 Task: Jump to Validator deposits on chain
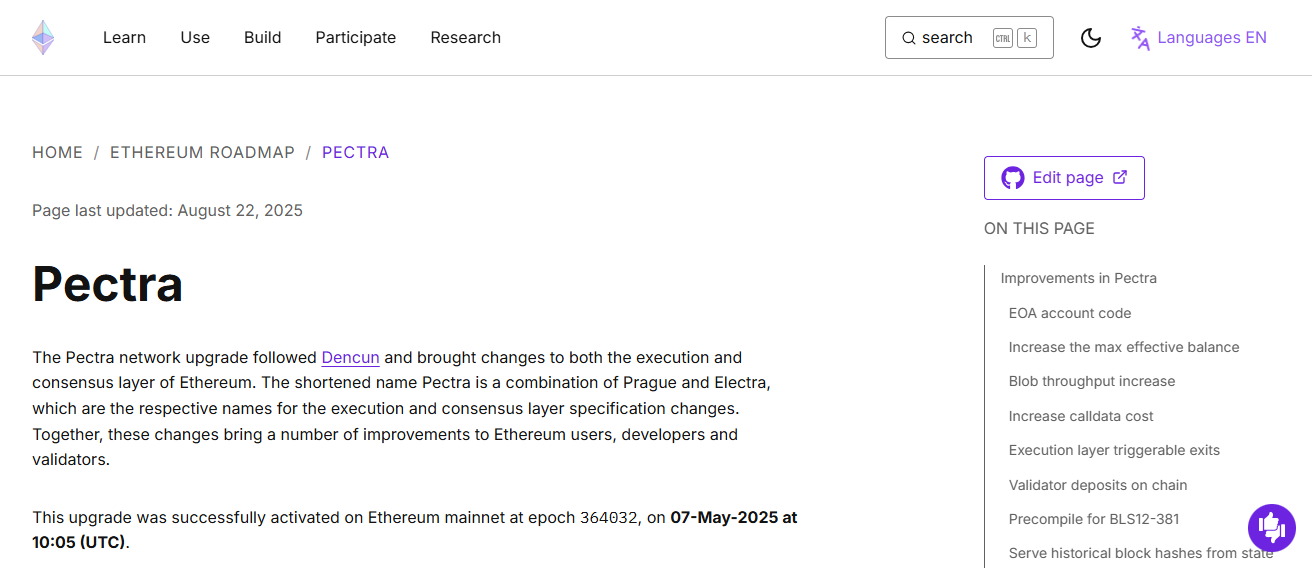point(1098,485)
